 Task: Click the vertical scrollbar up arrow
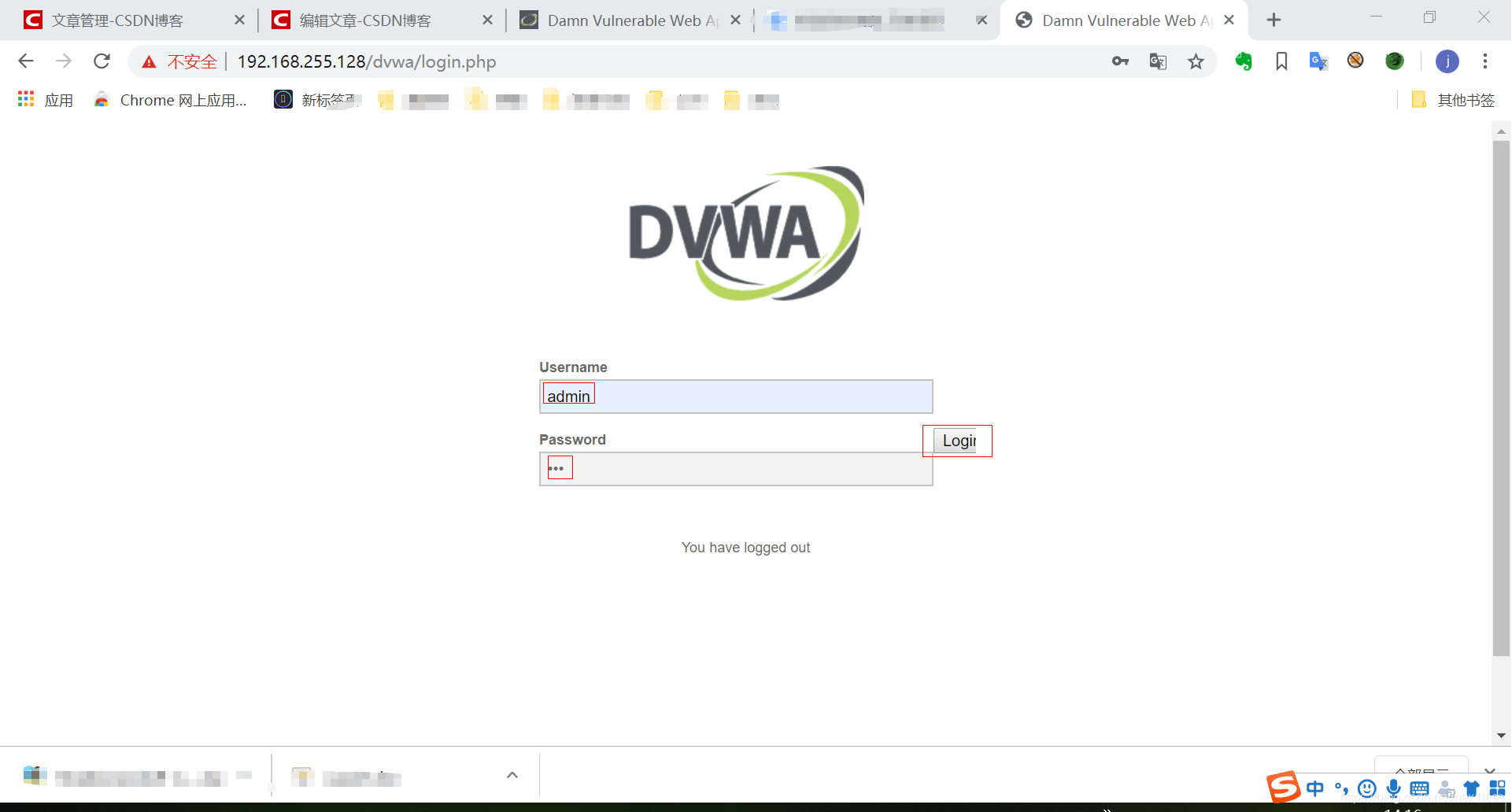[1501, 131]
